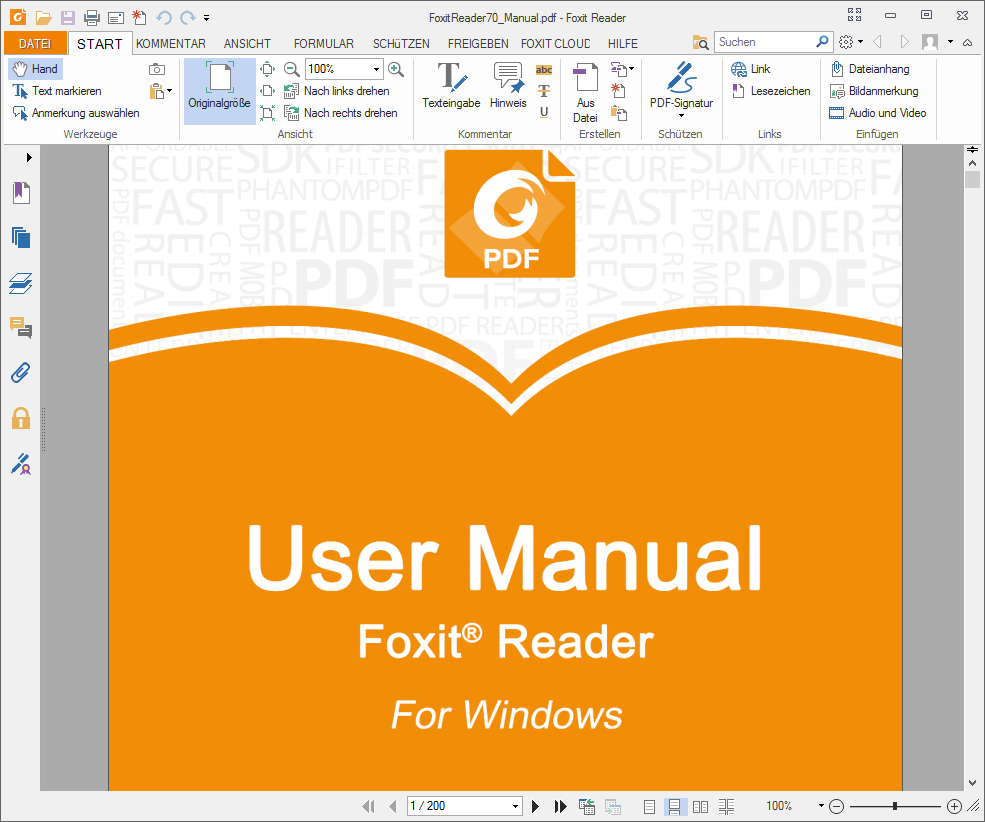
Task: Click Dateianhang in Einfügen group
Action: (870, 69)
